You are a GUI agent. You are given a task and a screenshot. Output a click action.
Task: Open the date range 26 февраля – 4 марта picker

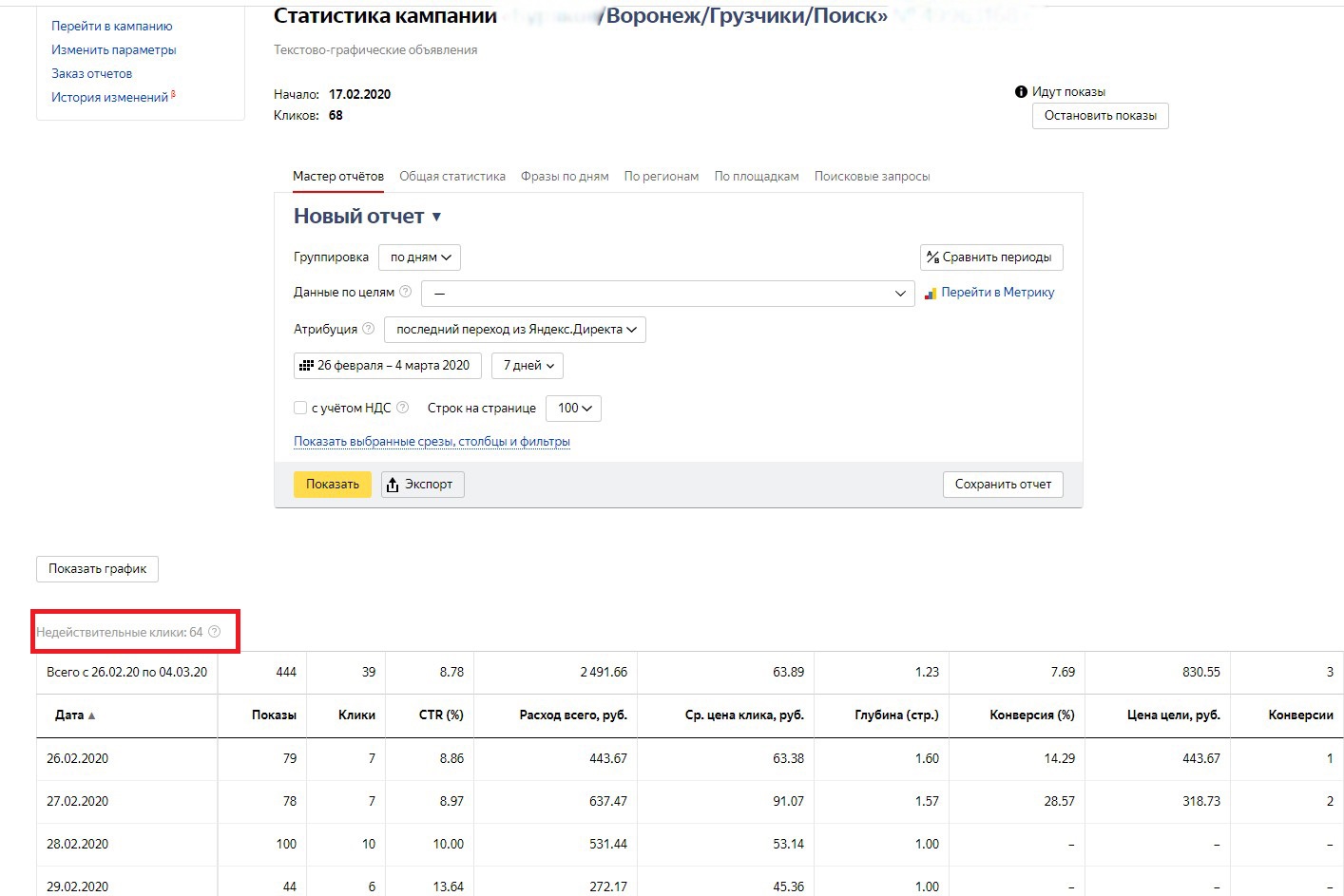pyautogui.click(x=388, y=366)
